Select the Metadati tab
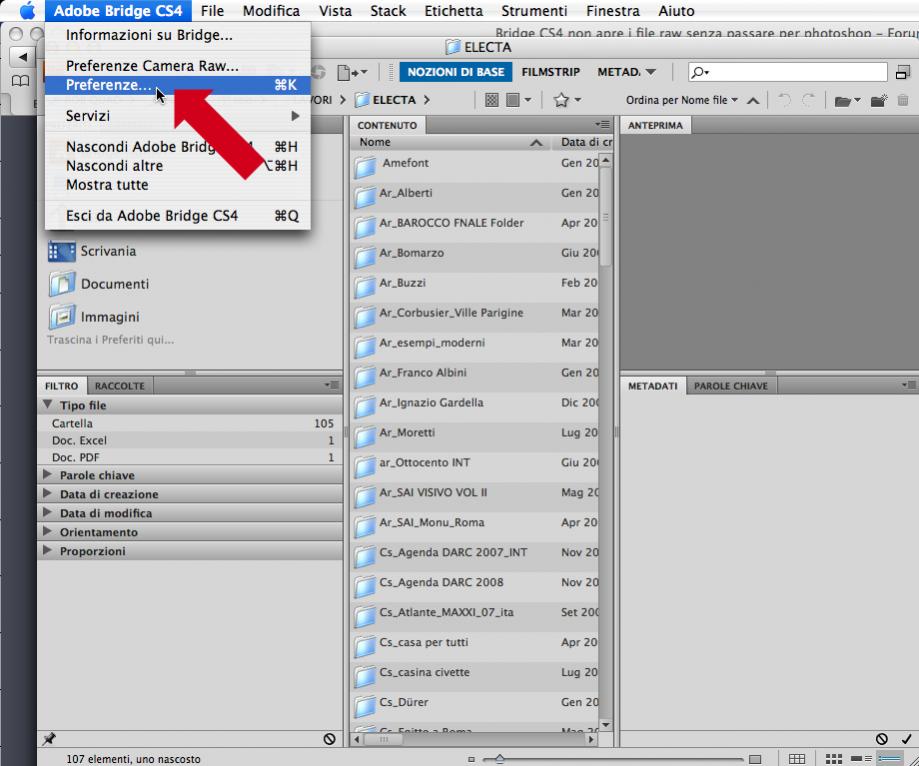This screenshot has width=919, height=766. (x=652, y=386)
